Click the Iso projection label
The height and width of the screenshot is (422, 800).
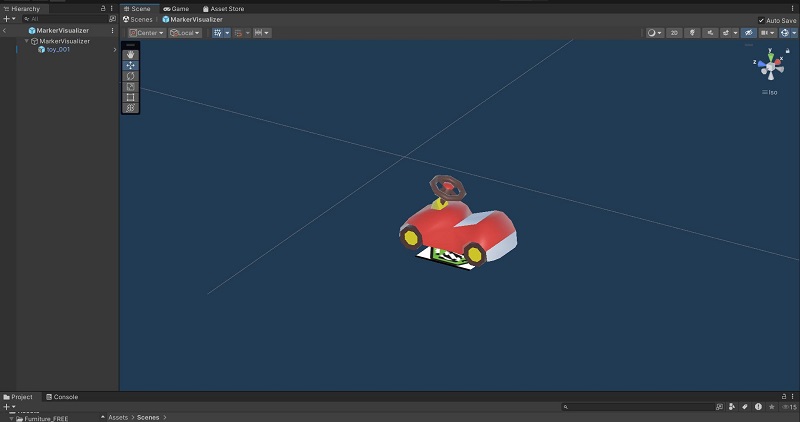pyautogui.click(x=772, y=92)
